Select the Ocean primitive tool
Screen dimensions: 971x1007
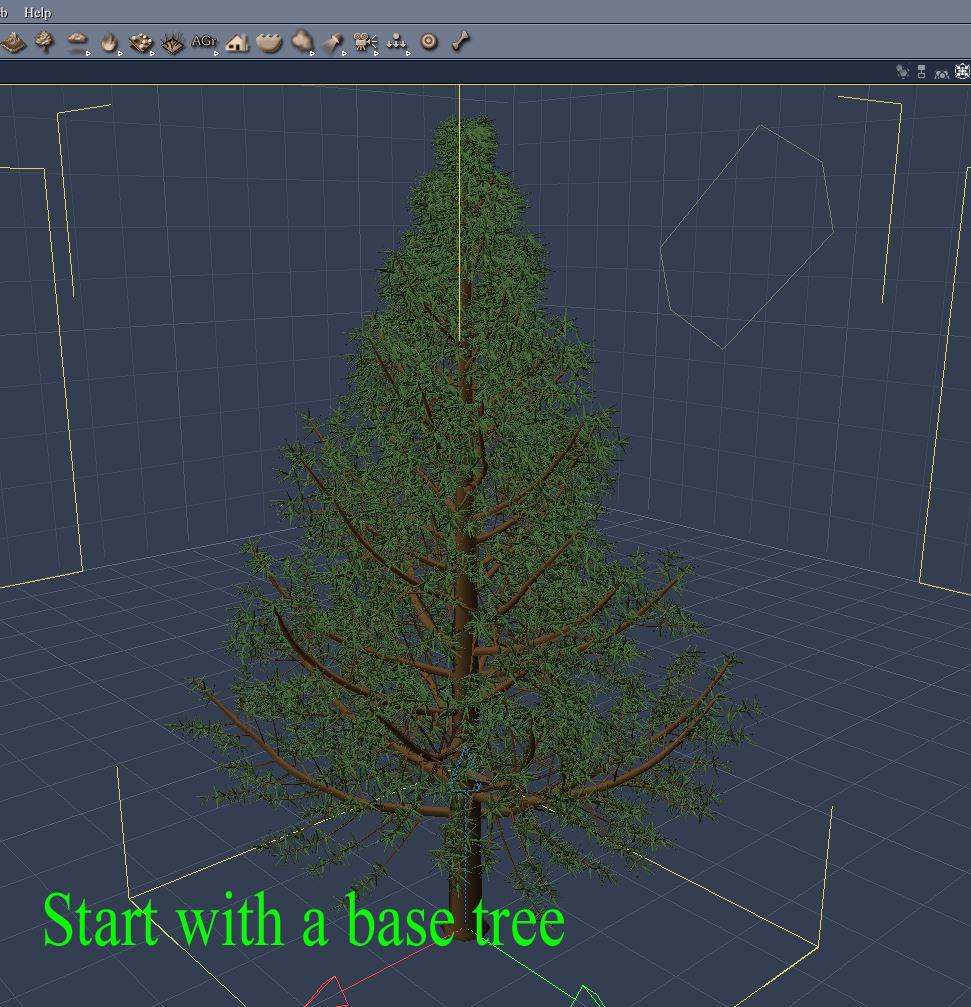pyautogui.click(x=268, y=43)
